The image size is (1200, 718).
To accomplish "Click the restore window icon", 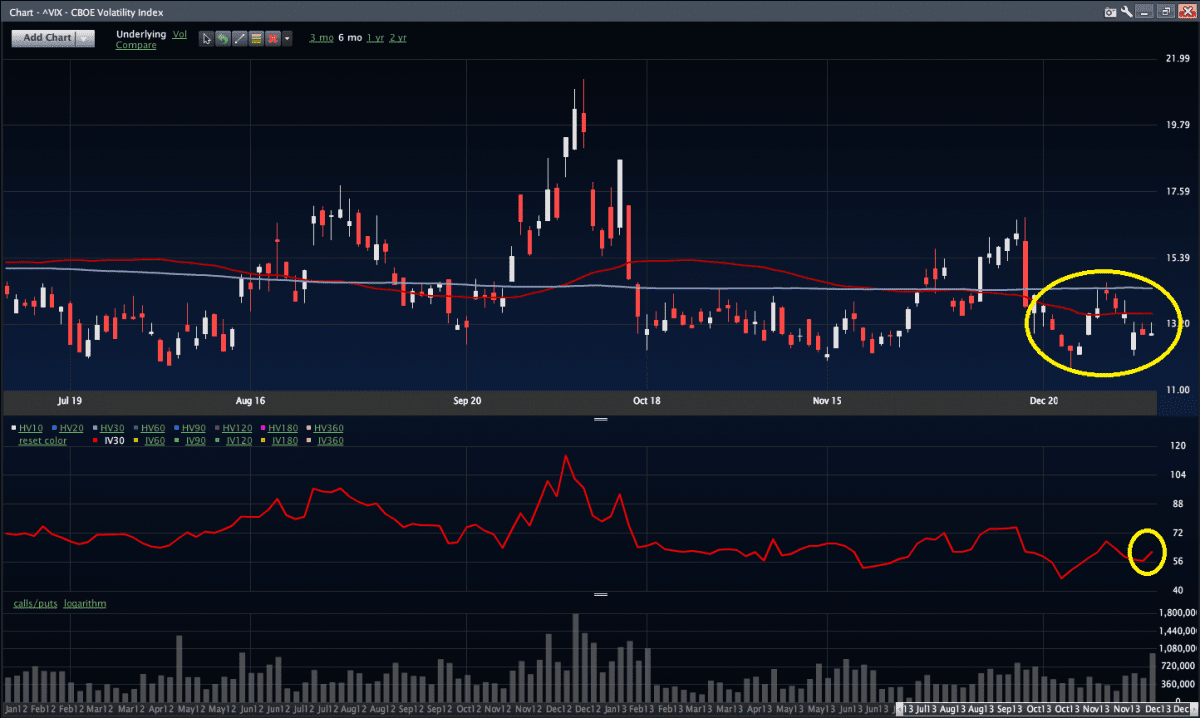I will (x=1165, y=12).
